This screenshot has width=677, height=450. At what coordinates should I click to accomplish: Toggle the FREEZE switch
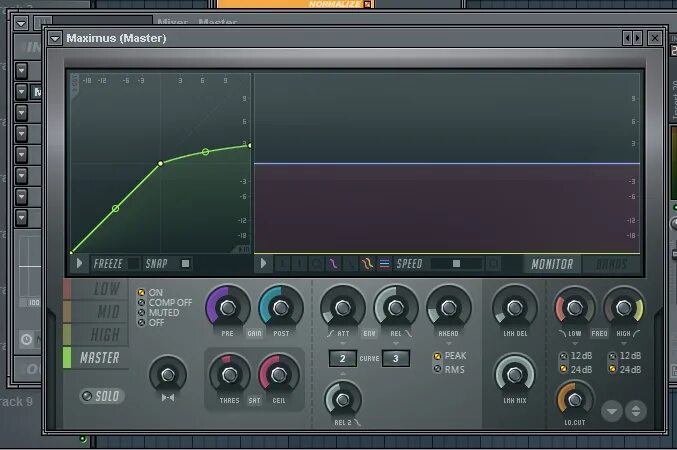click(x=133, y=263)
